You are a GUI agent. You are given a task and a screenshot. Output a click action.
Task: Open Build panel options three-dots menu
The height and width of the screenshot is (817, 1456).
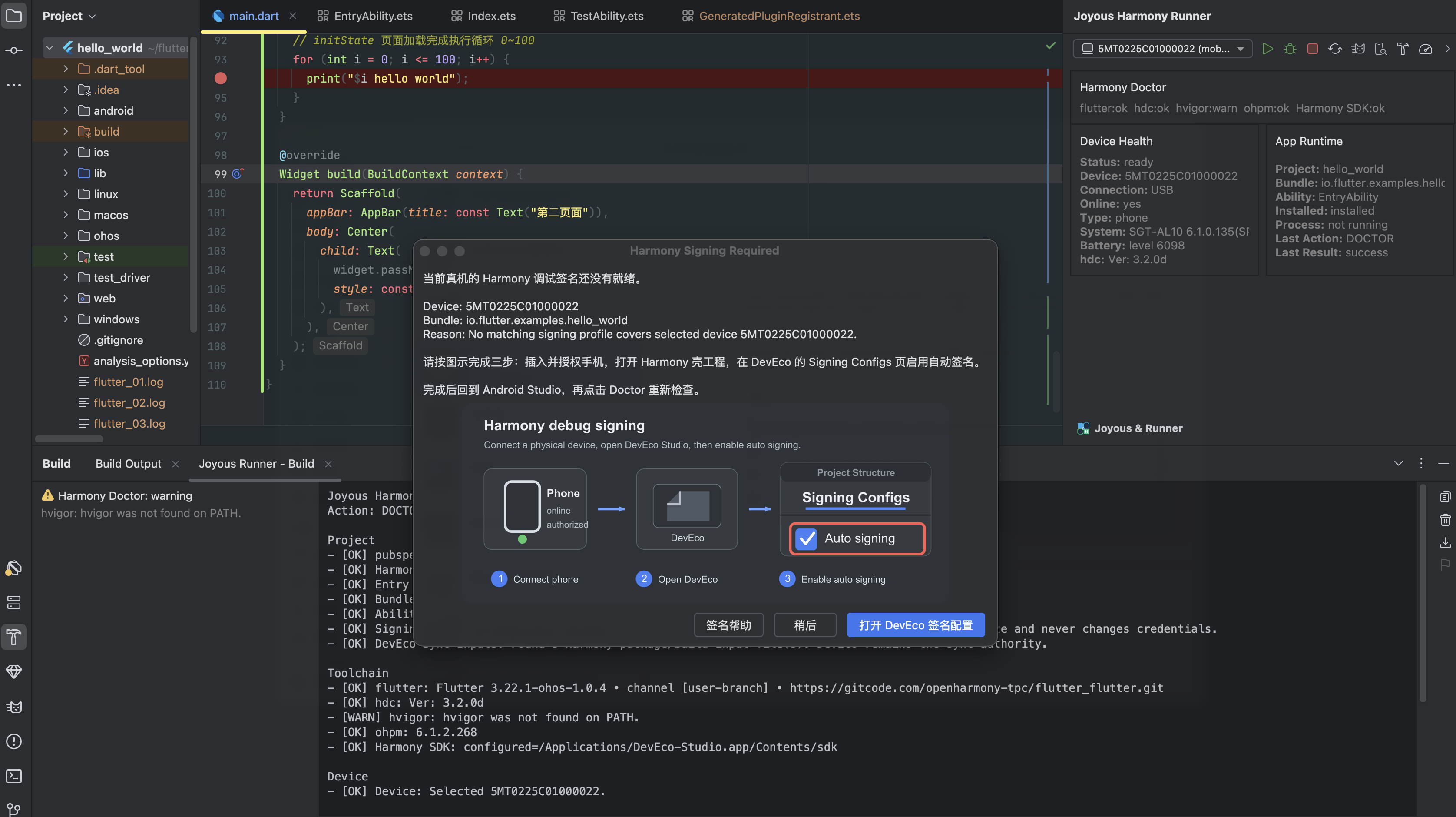(x=1421, y=463)
